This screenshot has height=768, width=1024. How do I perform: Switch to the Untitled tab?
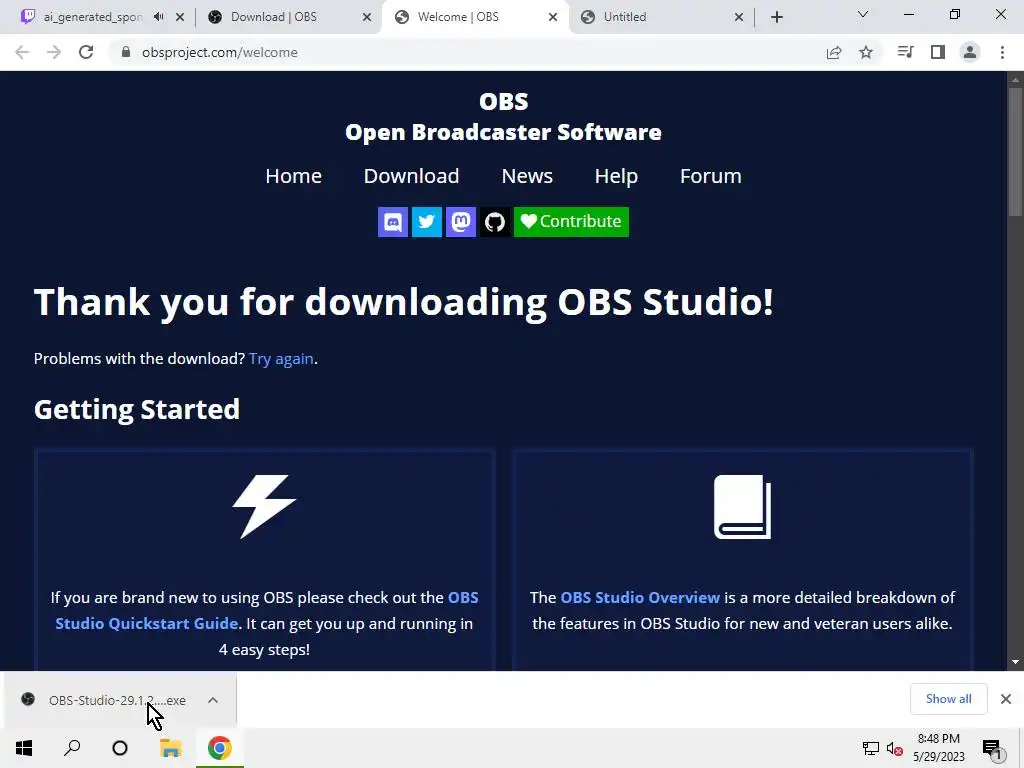(624, 17)
